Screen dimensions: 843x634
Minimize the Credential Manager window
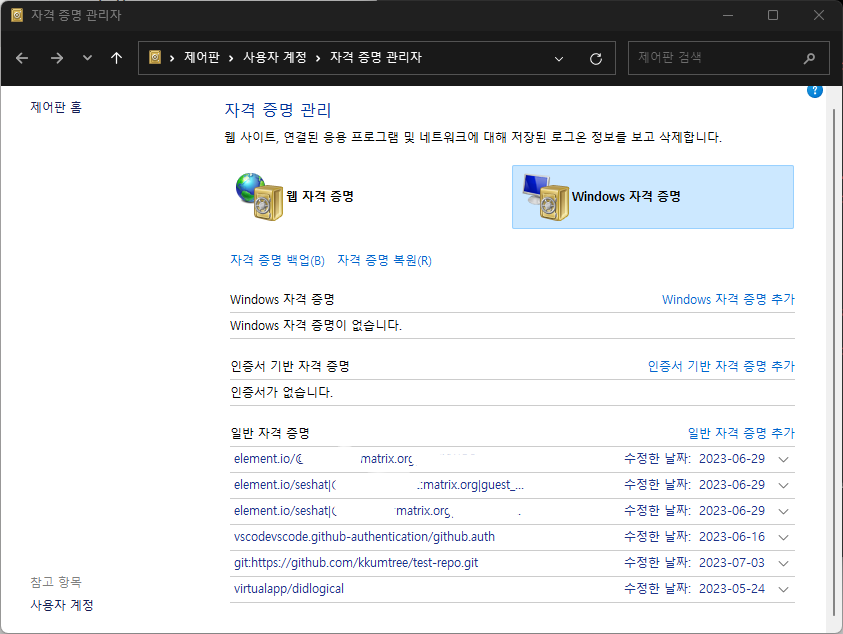(x=728, y=15)
